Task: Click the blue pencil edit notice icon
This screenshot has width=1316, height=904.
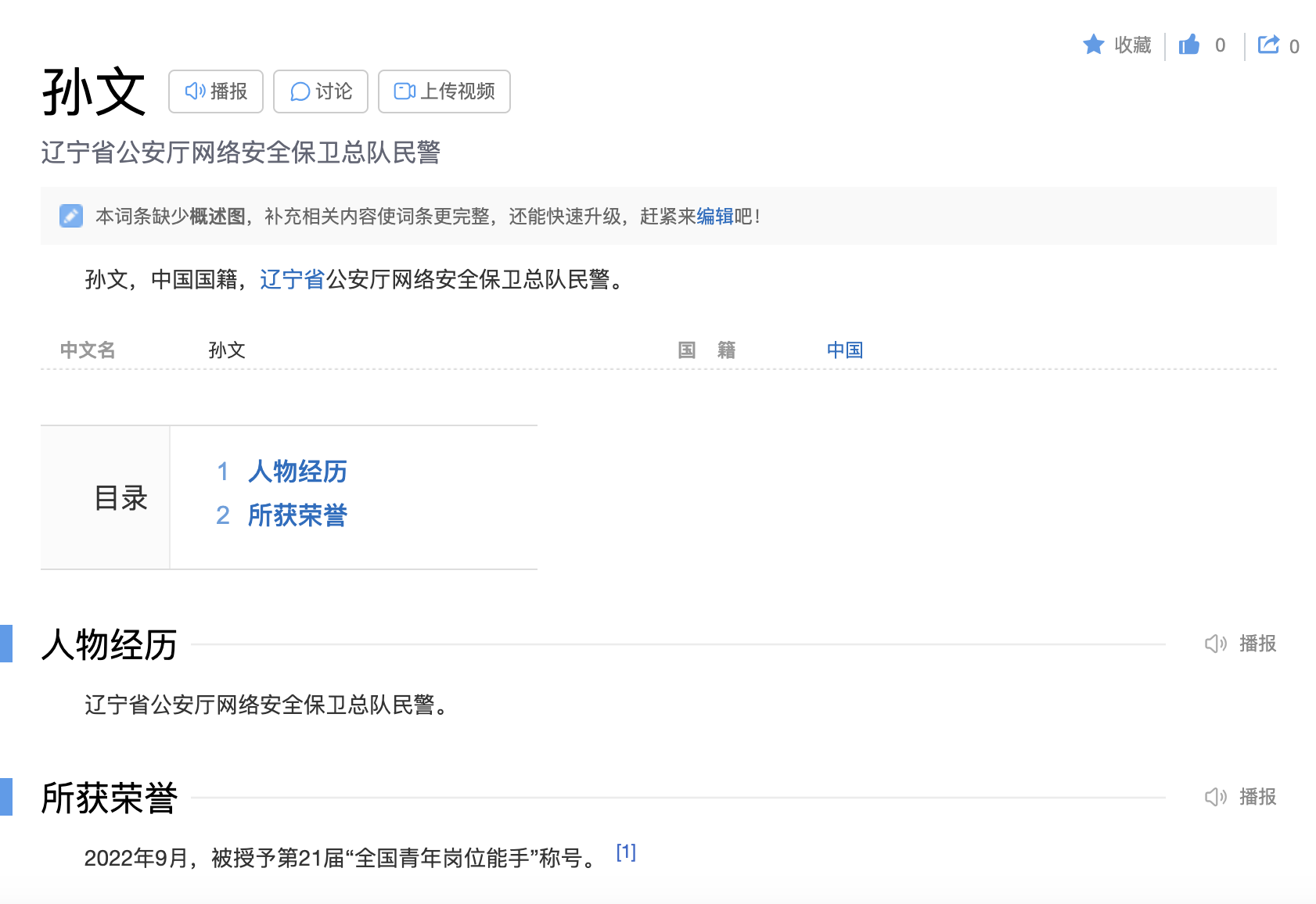Action: pyautogui.click(x=71, y=216)
